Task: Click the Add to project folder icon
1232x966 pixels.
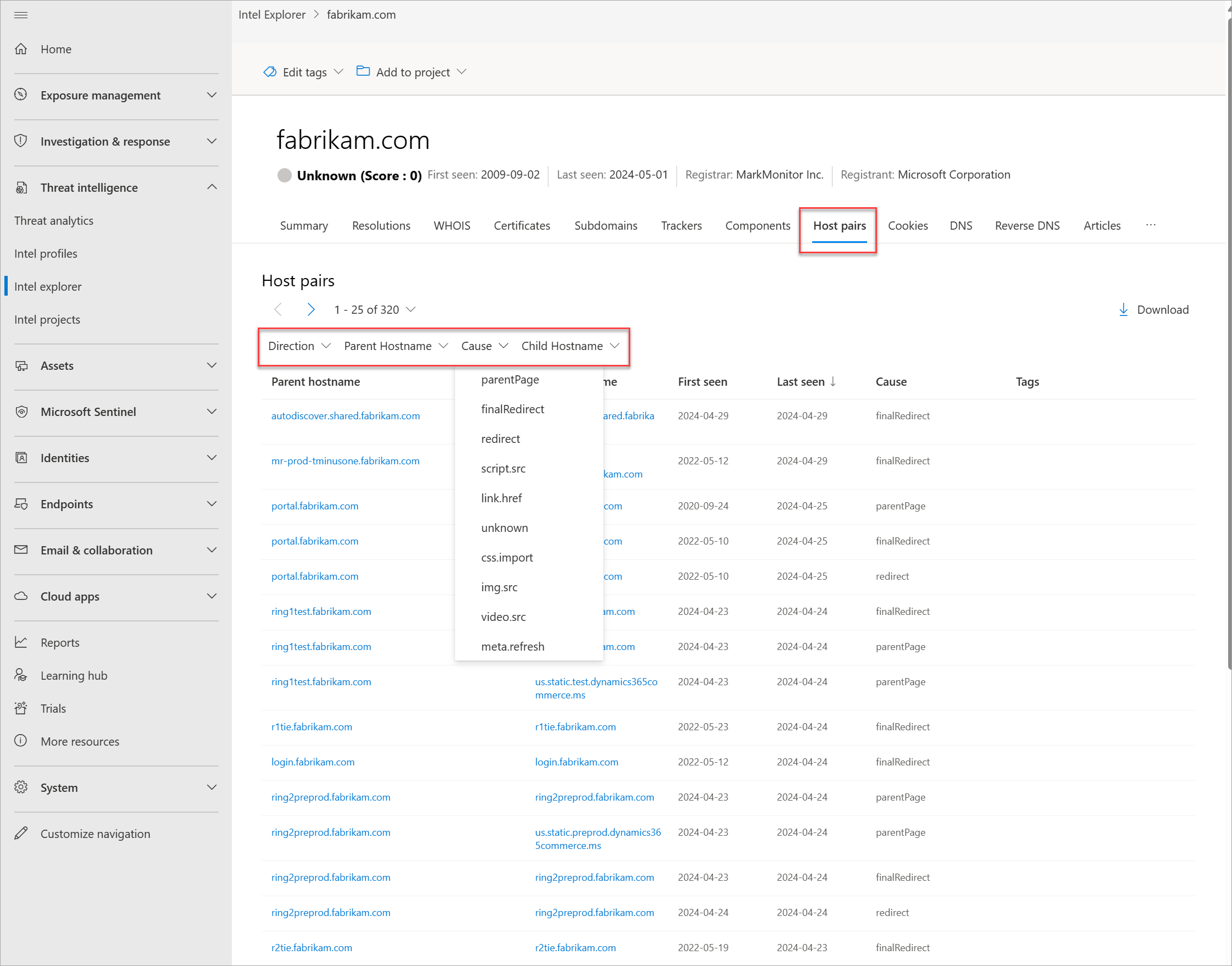Action: click(363, 71)
